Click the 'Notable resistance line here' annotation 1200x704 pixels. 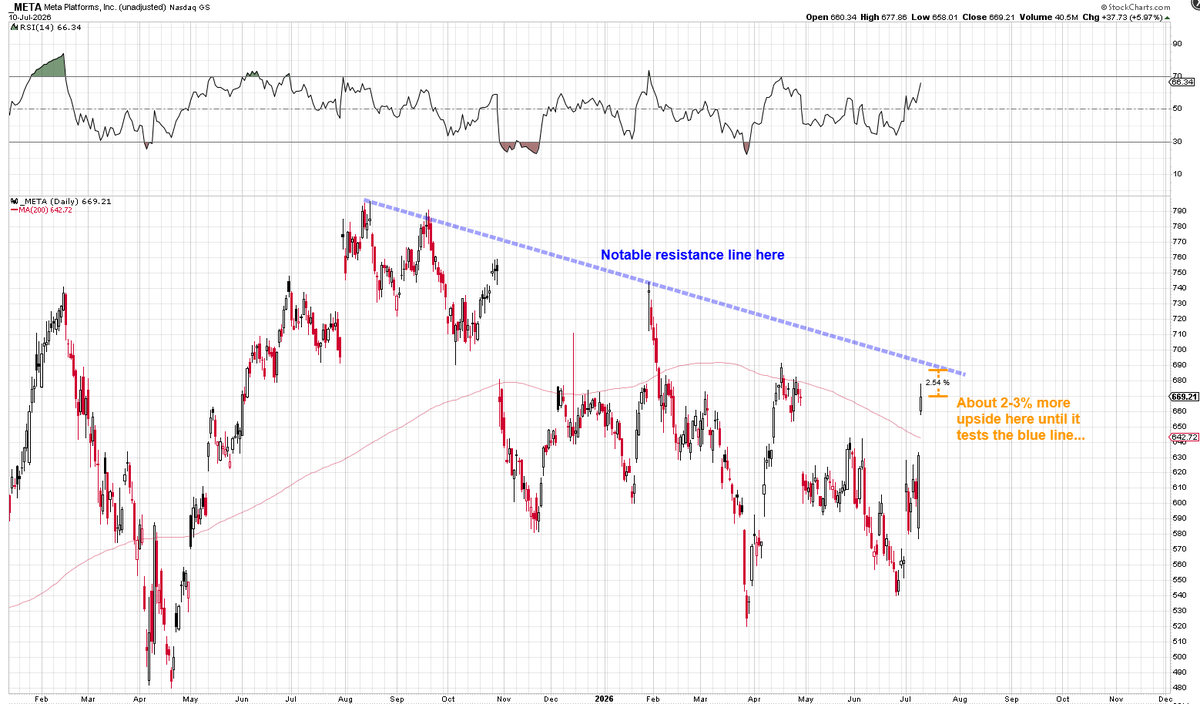tap(692, 255)
